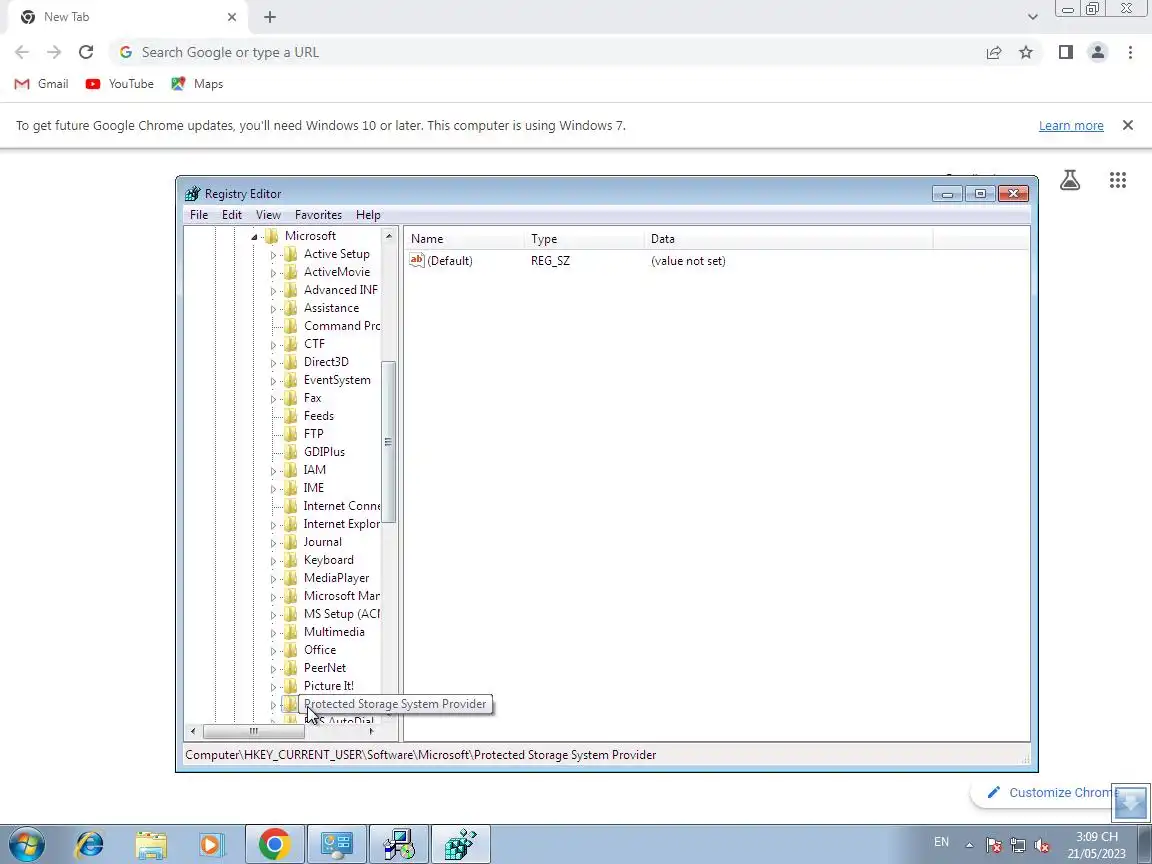
Task: Select the Picture It! key
Action: point(328,685)
